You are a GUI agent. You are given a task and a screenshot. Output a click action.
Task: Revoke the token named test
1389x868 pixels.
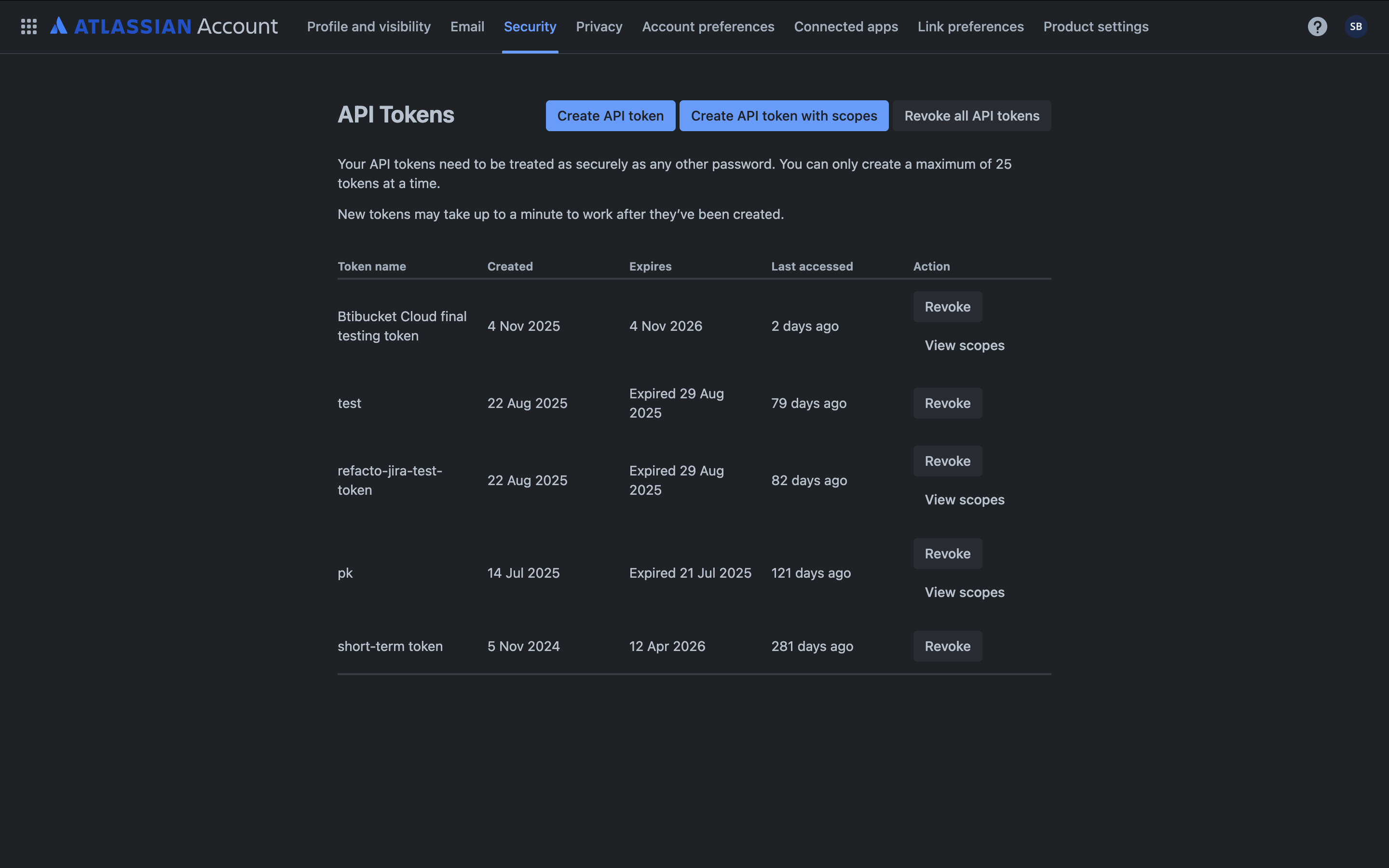coord(947,403)
